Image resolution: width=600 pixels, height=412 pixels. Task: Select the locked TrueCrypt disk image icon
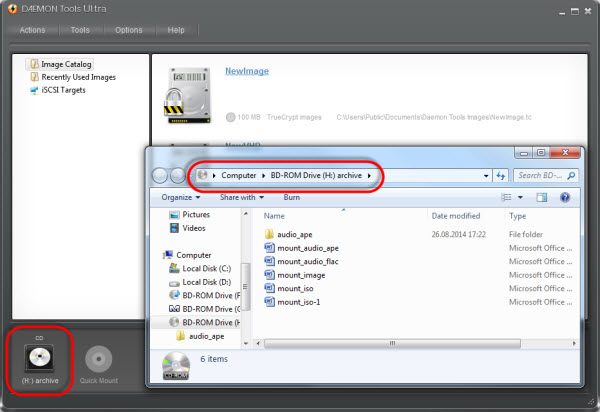coord(188,95)
